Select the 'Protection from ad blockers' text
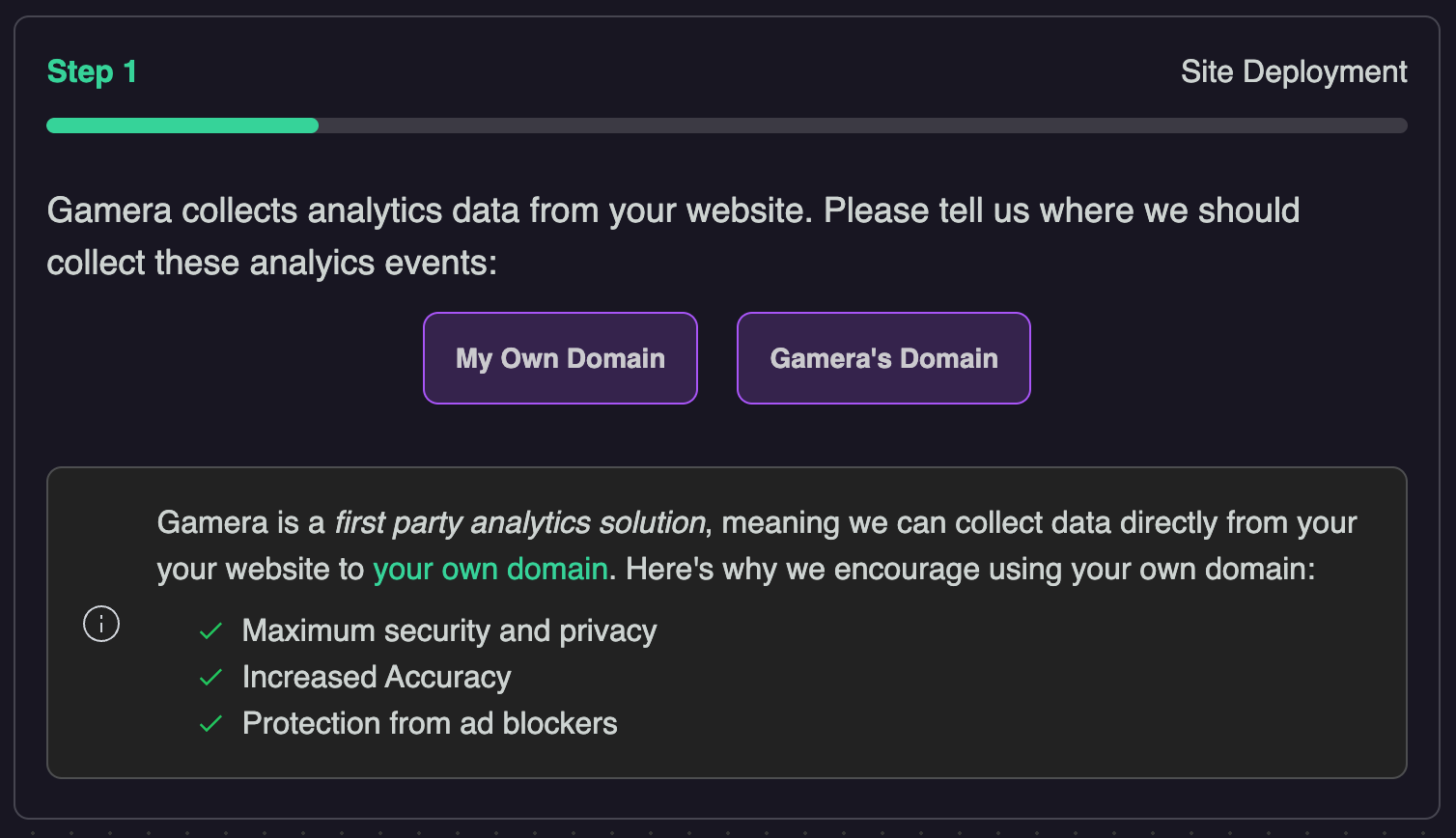Image resolution: width=1456 pixels, height=838 pixels. pyautogui.click(x=430, y=724)
